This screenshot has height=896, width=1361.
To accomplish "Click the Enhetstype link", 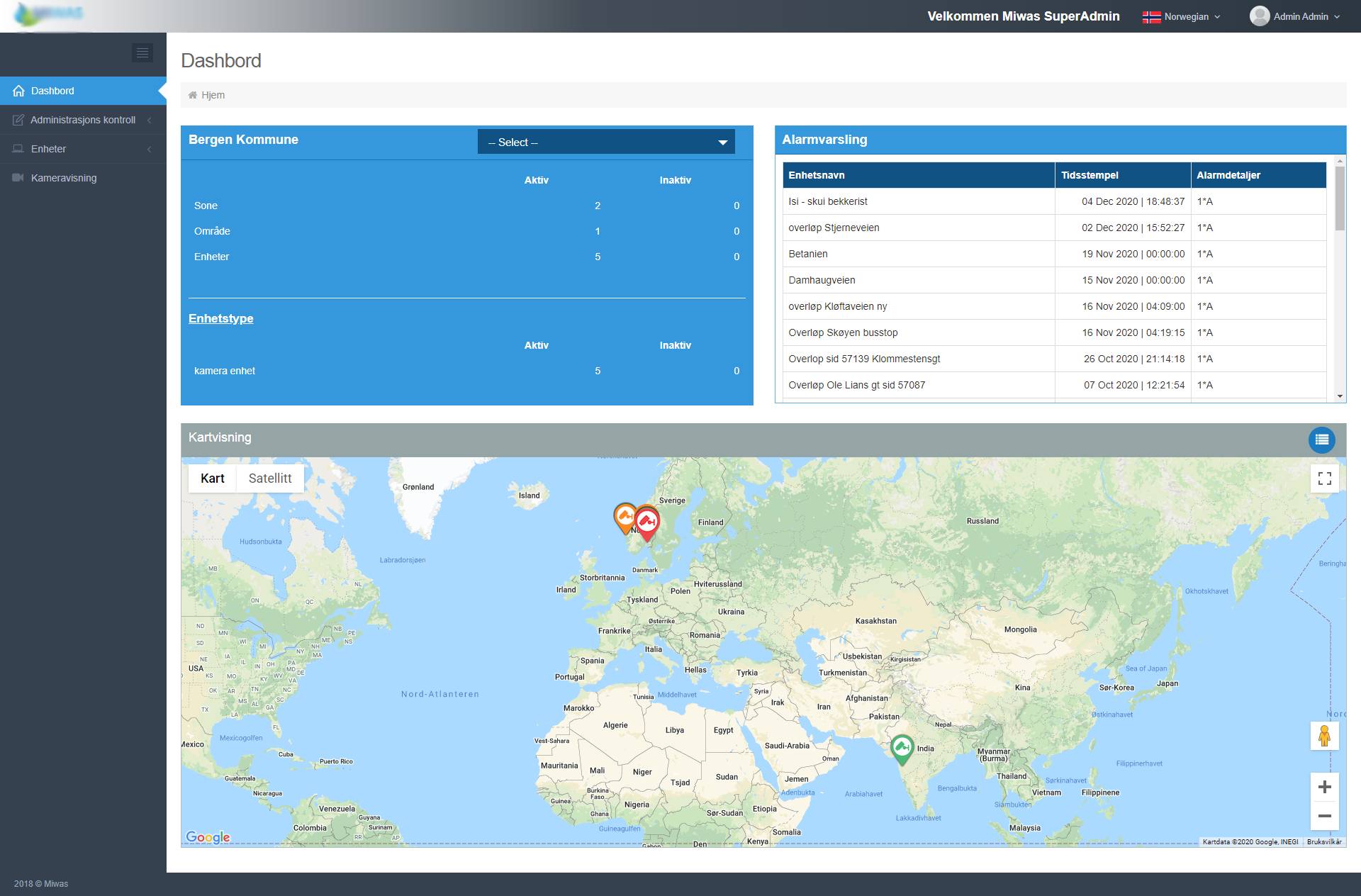I will pos(220,318).
